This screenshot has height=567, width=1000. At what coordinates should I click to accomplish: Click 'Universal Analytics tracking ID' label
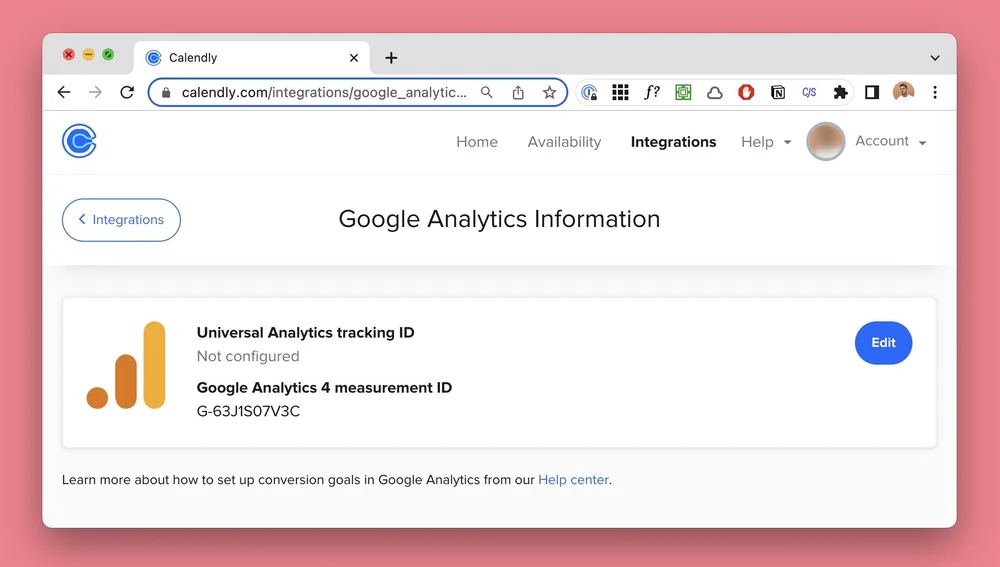[x=305, y=332]
